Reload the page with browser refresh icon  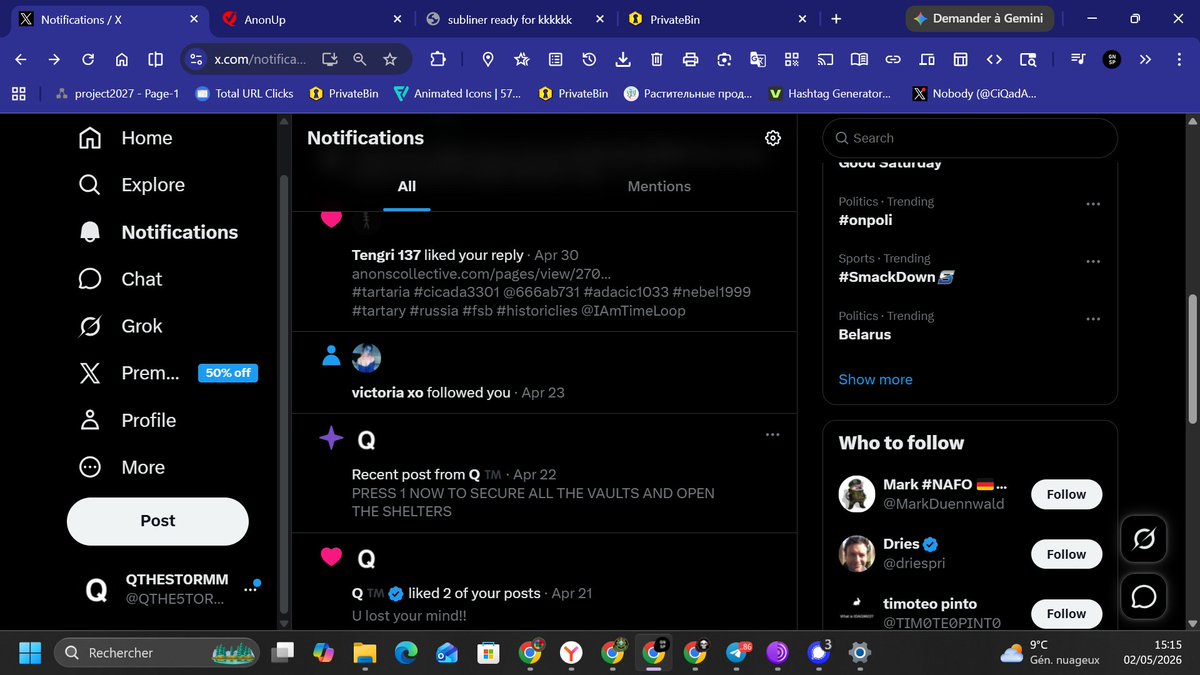click(x=88, y=59)
